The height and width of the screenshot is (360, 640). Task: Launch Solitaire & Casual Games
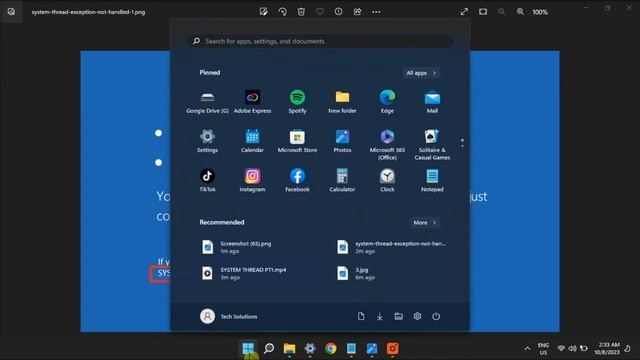432,144
